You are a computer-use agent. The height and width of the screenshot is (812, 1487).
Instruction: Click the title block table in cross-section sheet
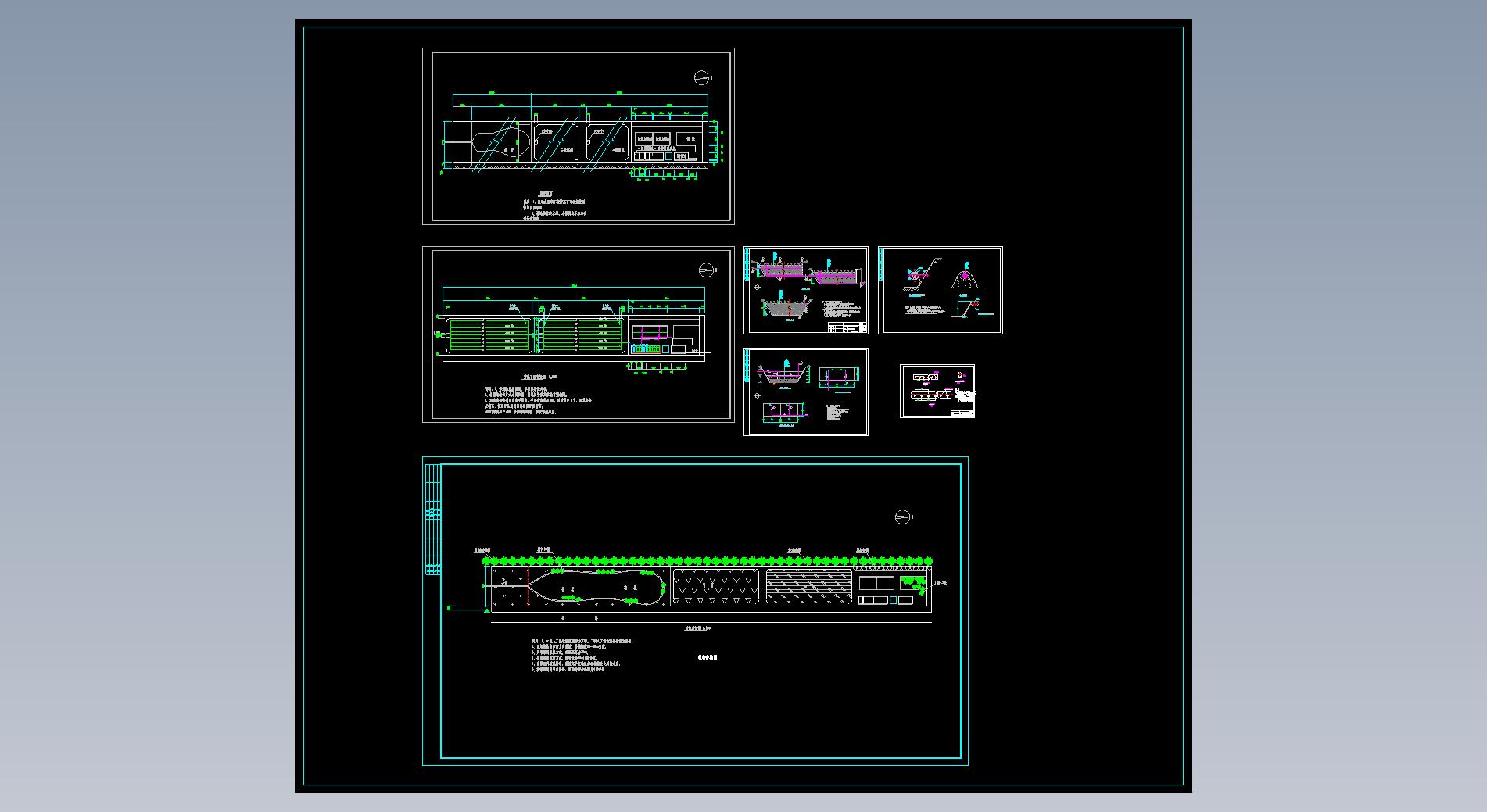[847, 327]
